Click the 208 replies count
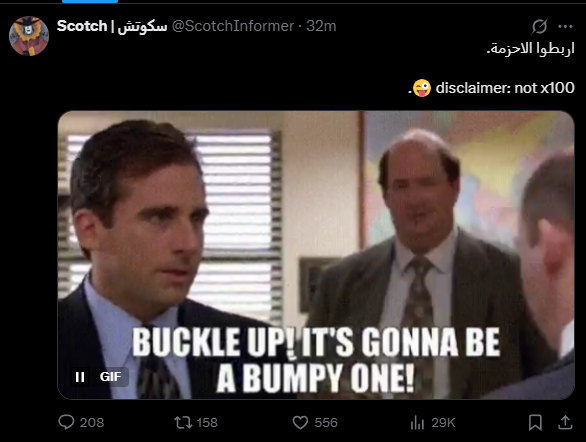 [x=92, y=423]
